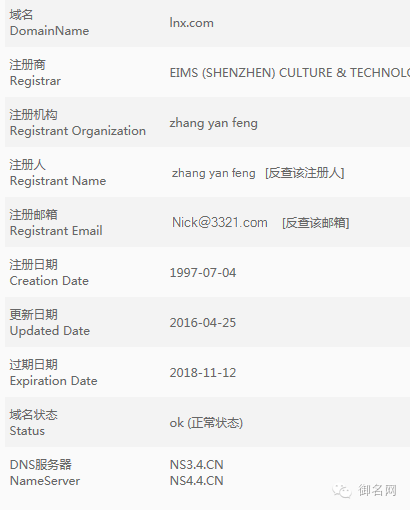Click the status value ok (正常状态)
This screenshot has width=410, height=510.
click(x=206, y=423)
